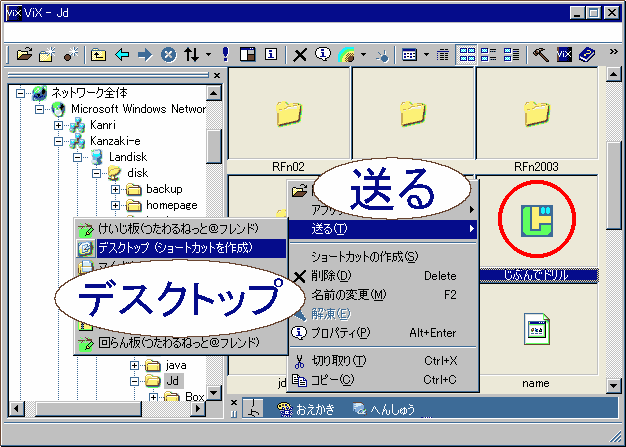Expand the Kanri network node
The height and width of the screenshot is (447, 626).
click(59, 125)
